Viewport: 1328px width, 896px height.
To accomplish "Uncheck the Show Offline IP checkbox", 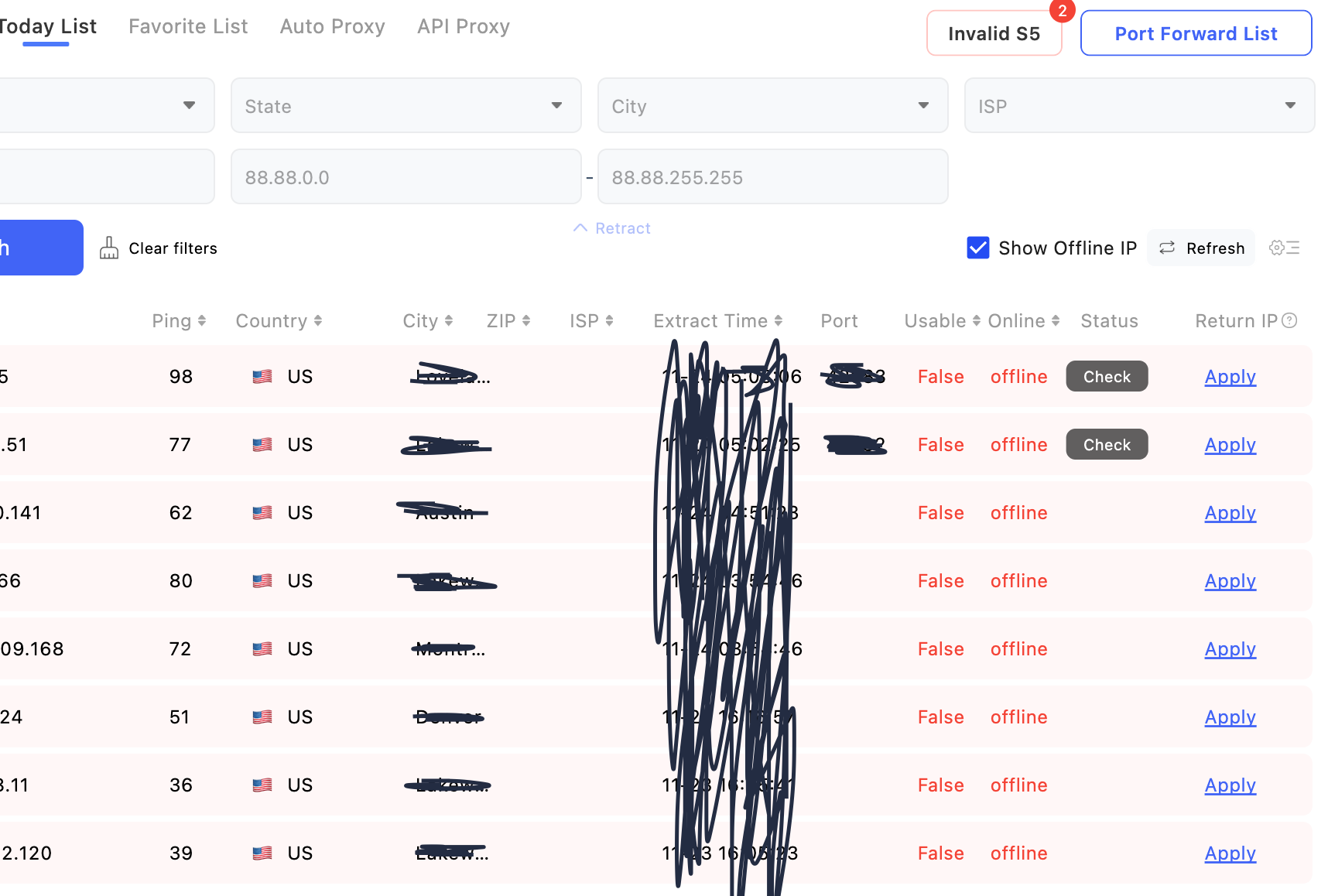I will pyautogui.click(x=978, y=248).
